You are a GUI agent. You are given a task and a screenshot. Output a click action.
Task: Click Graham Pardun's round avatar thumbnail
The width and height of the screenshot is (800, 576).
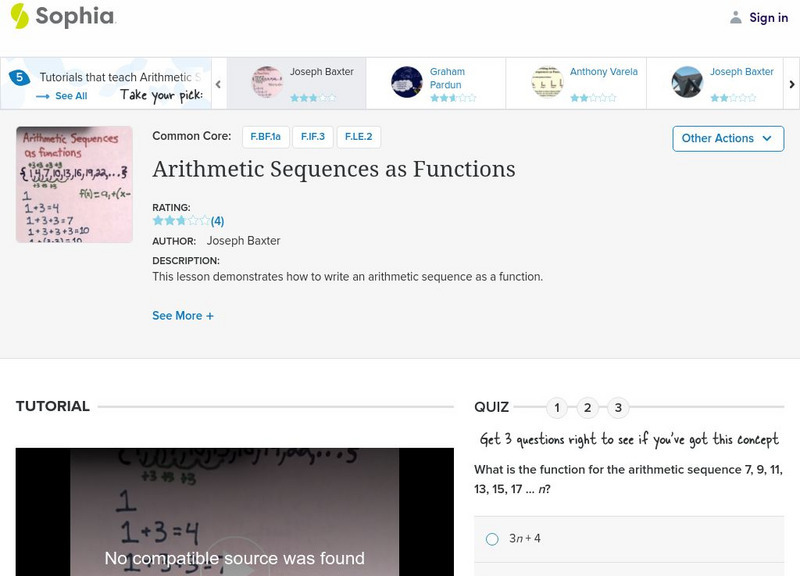[407, 82]
